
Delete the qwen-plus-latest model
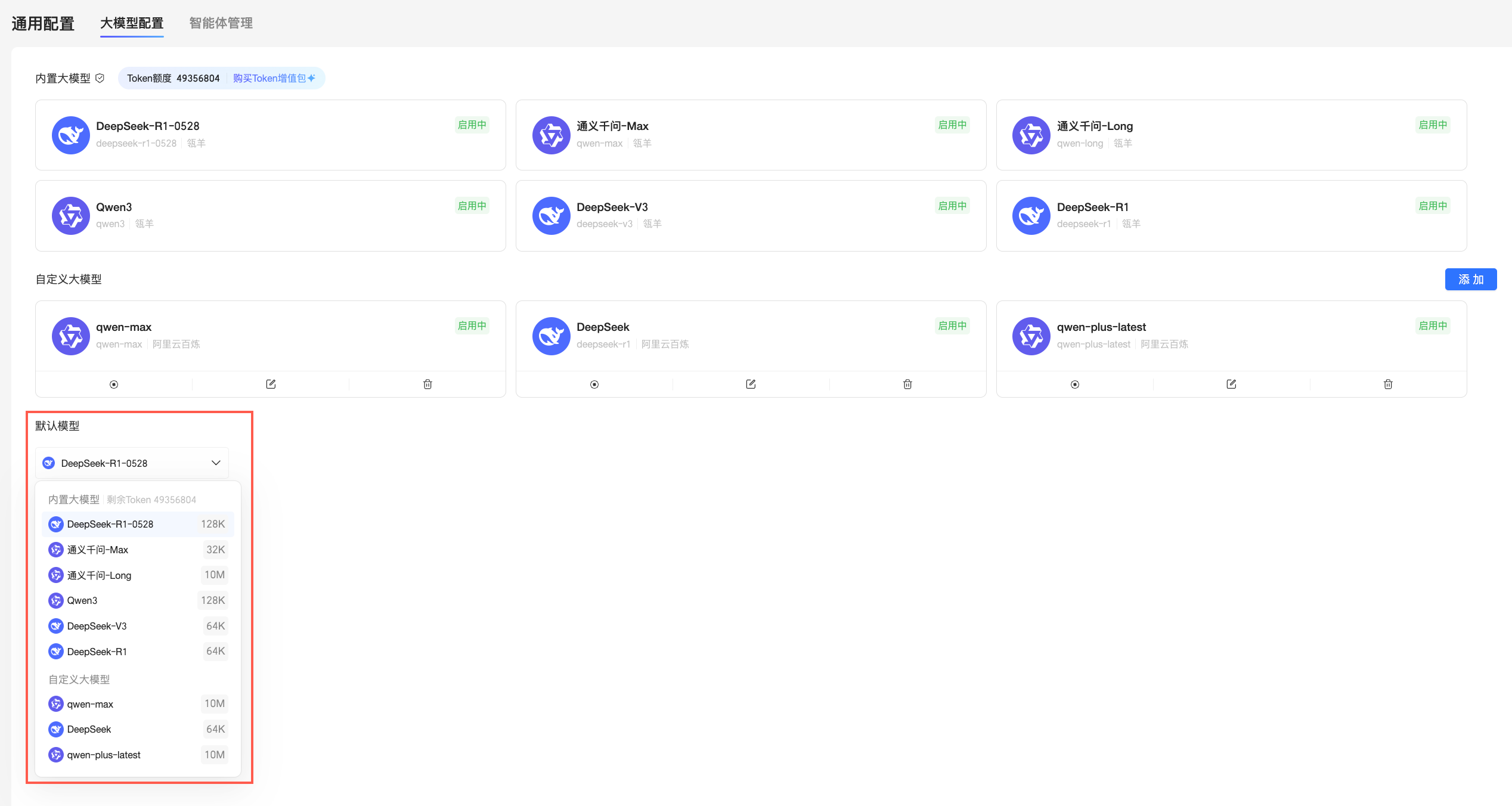(x=1388, y=384)
